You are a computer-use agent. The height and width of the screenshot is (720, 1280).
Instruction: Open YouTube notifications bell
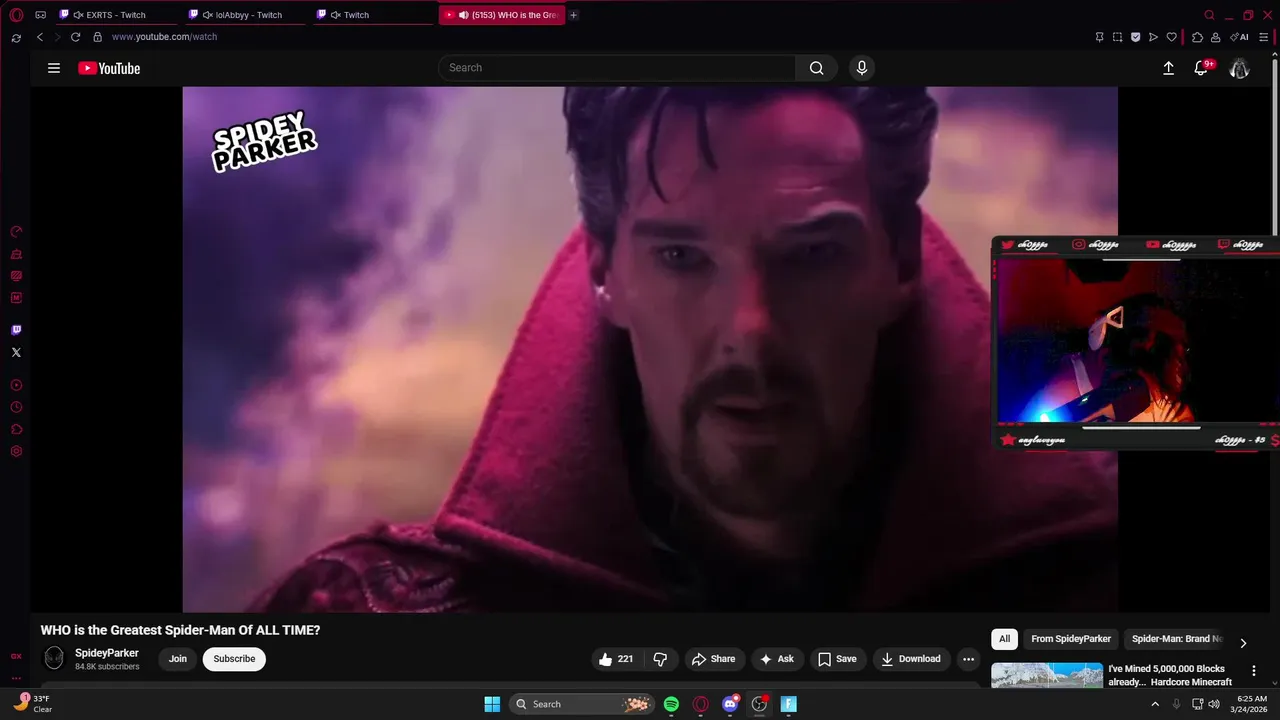(x=1201, y=68)
